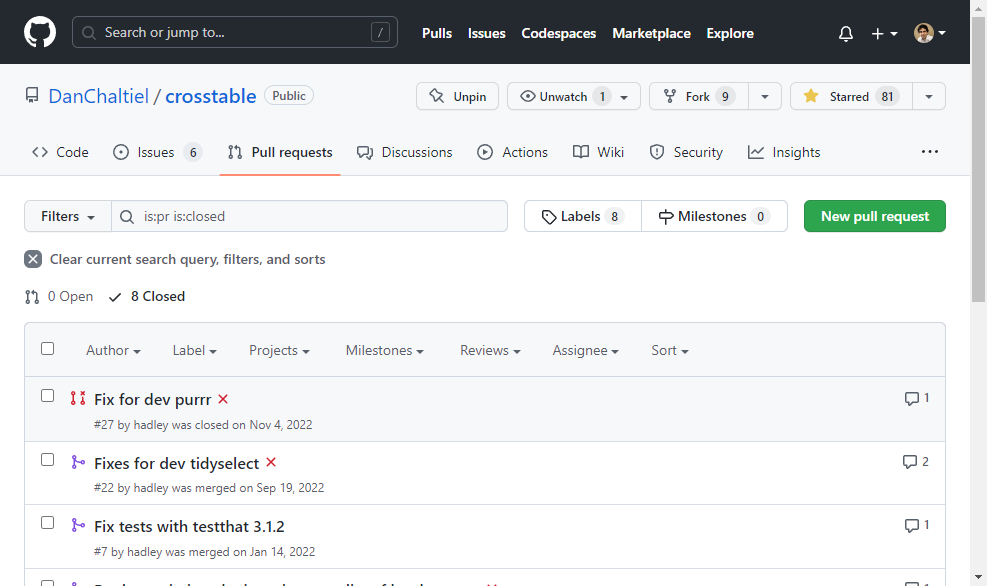This screenshot has height=586, width=987.
Task: Switch to the Issues tab
Action: 157,152
